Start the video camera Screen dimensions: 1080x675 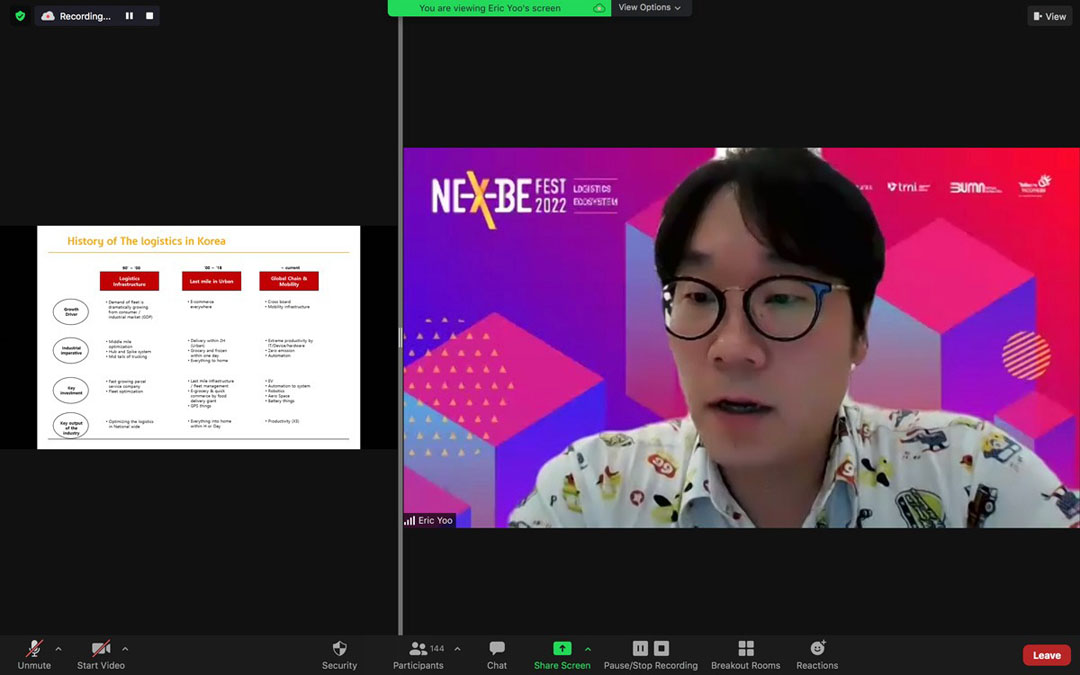pyautogui.click(x=101, y=655)
